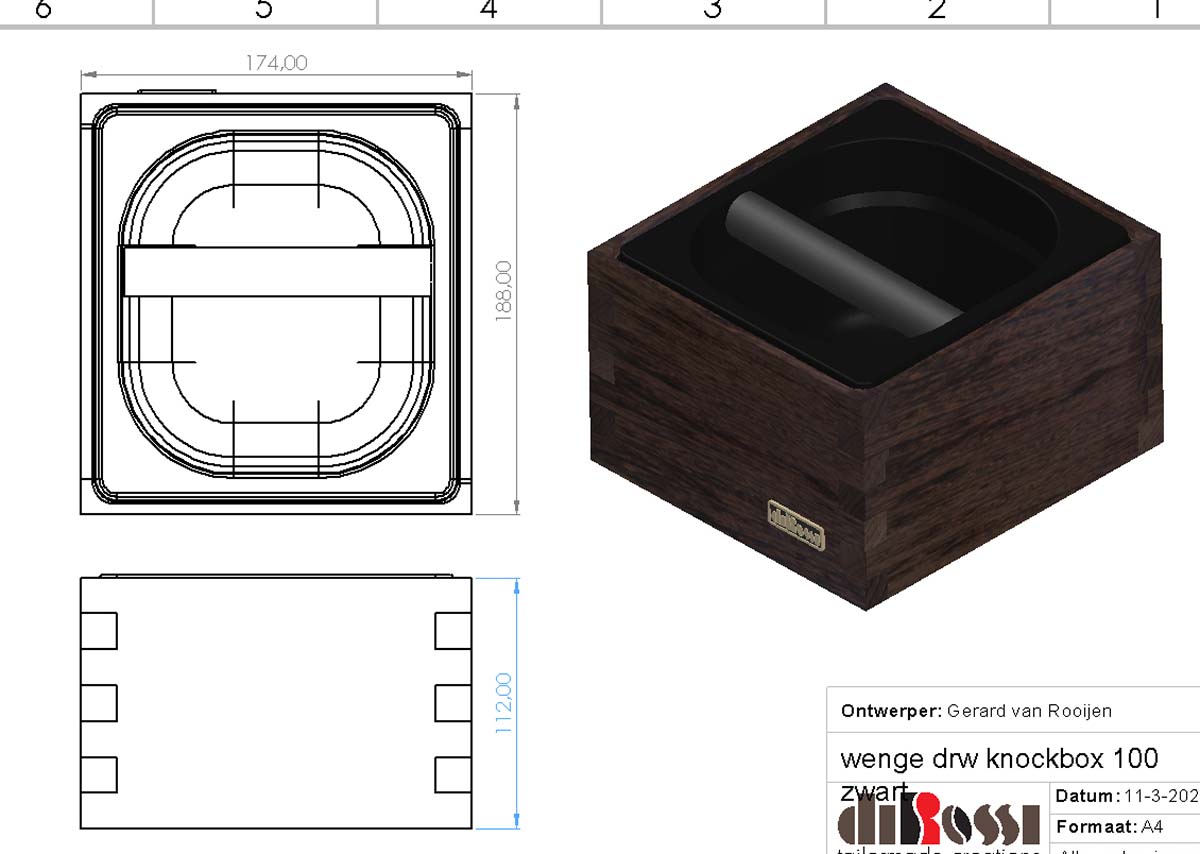Select the Datum field value
Screen dimensions: 1200x854
click(1161, 797)
